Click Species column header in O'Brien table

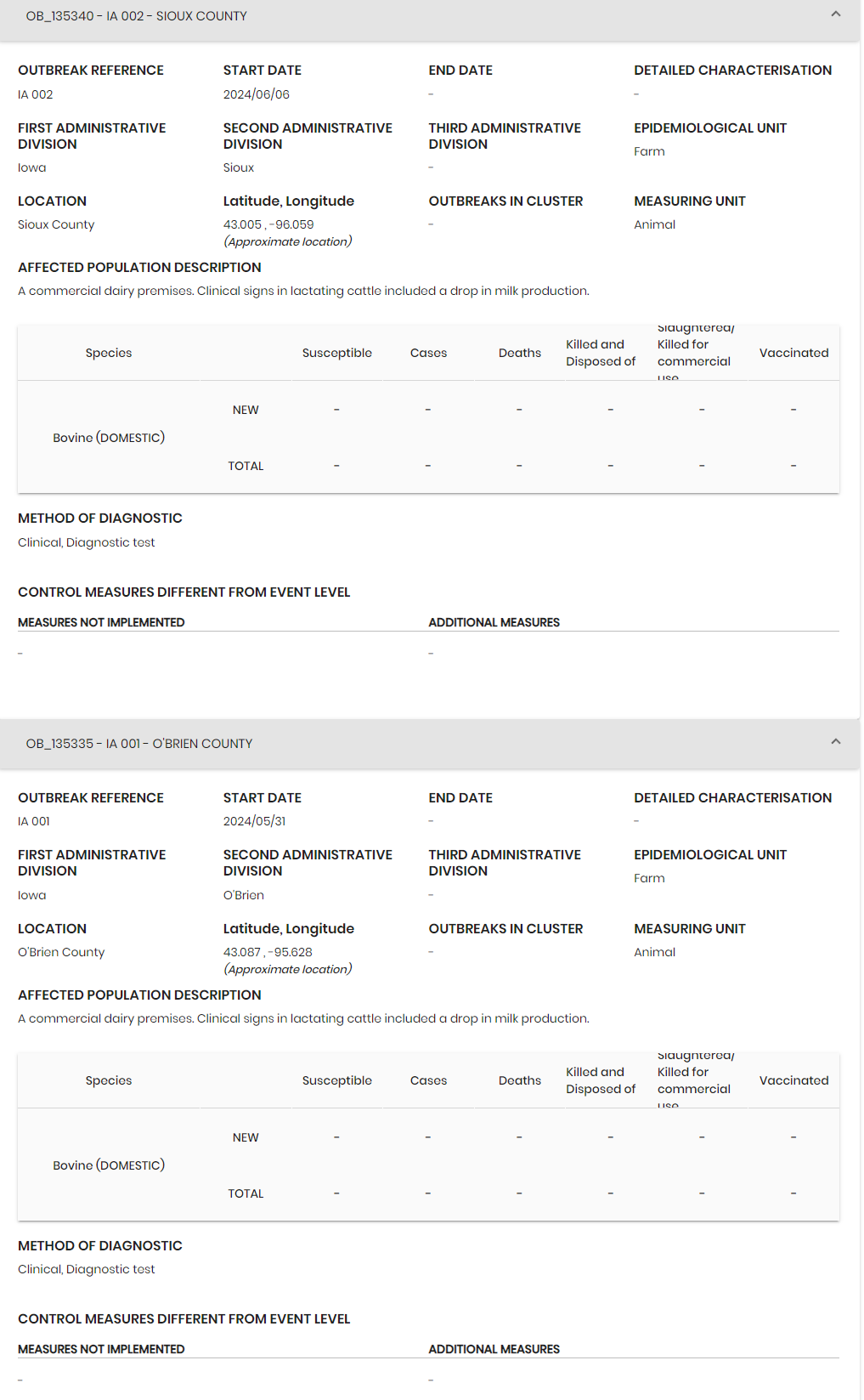pyautogui.click(x=109, y=1080)
